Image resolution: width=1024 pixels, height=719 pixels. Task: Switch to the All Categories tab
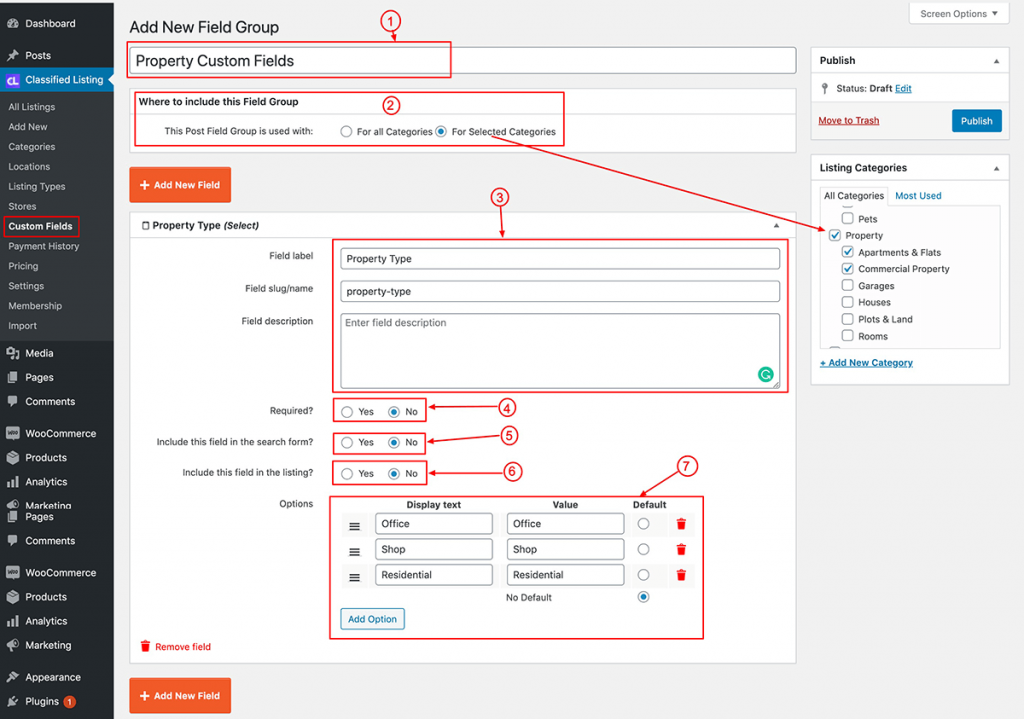[x=854, y=196]
